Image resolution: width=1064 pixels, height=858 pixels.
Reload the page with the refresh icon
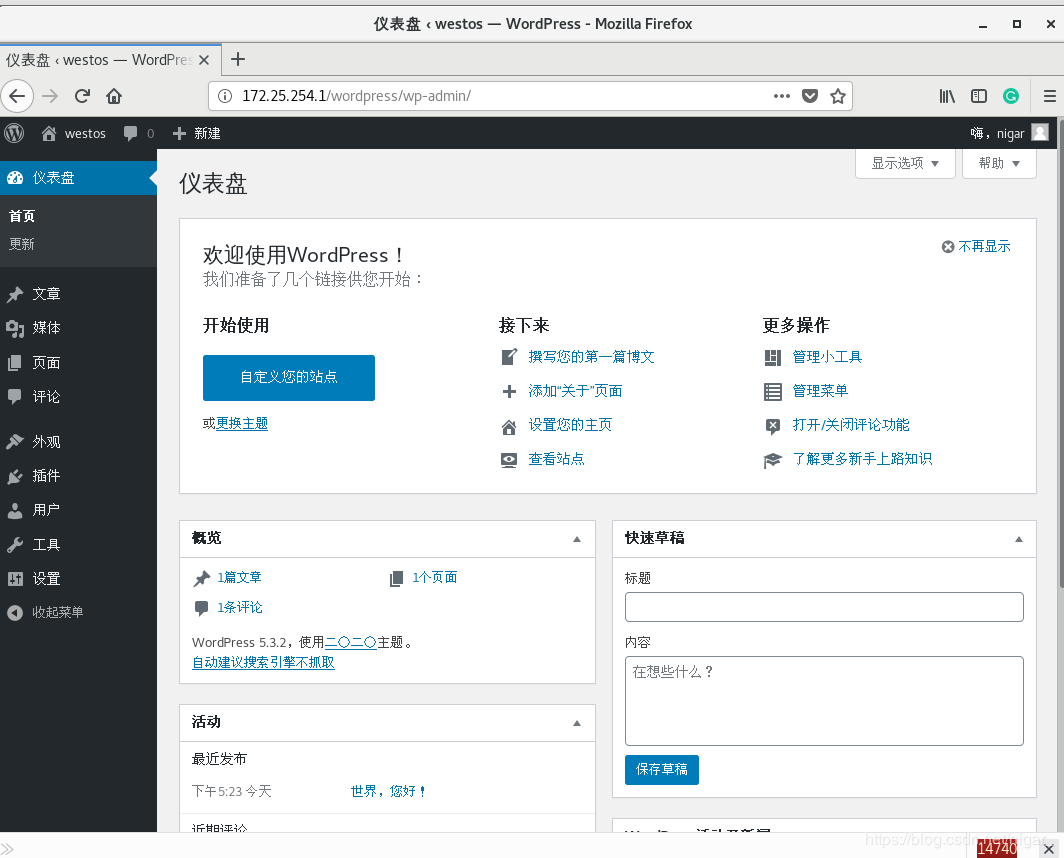point(82,96)
